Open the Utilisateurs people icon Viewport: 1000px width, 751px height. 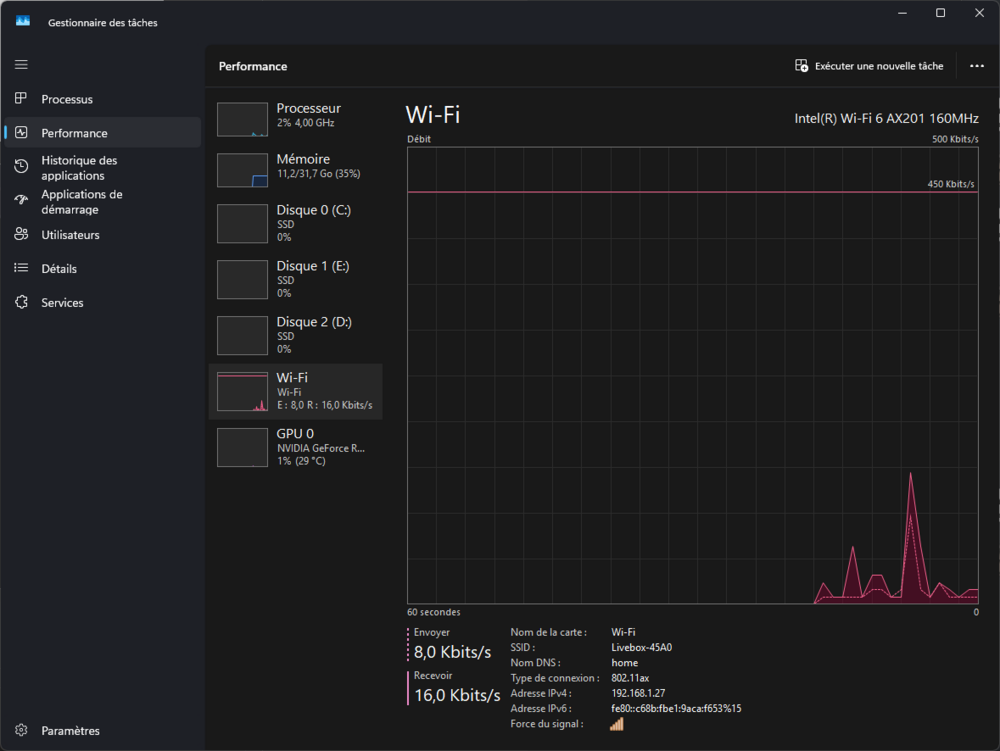[21, 234]
